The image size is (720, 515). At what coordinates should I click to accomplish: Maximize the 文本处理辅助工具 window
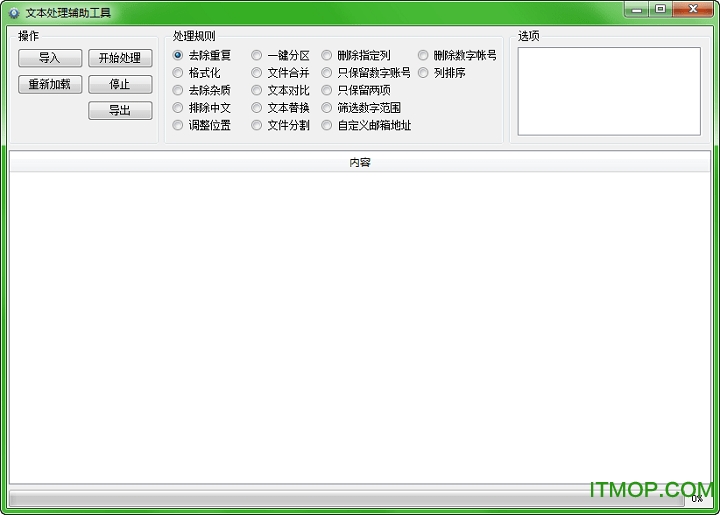point(660,9)
